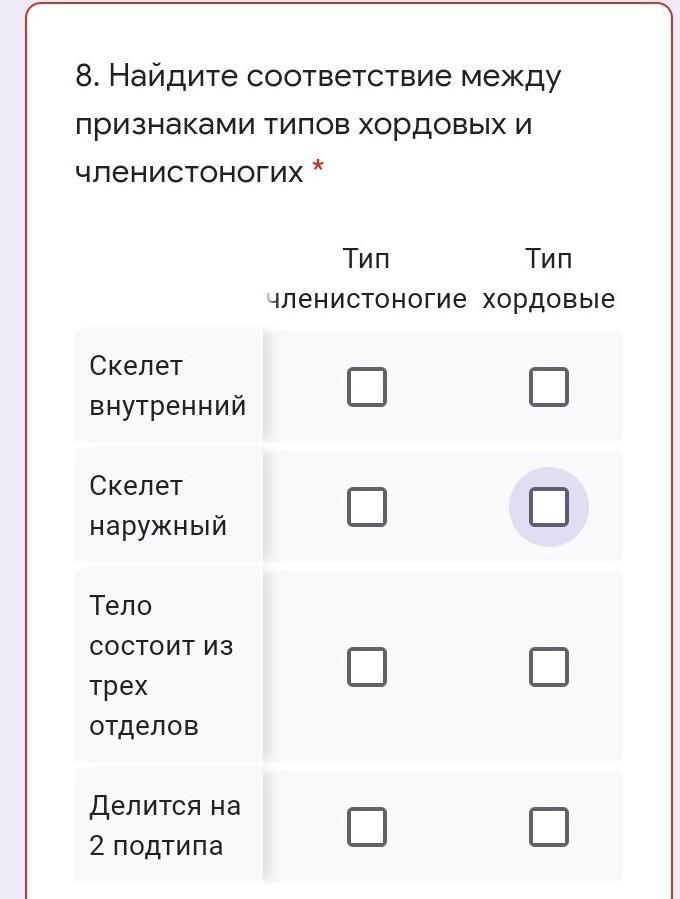Viewport: 680px width, 899px height.
Task: Check 'Скелет внутренний' under Тип хордовые
Action: point(549,387)
